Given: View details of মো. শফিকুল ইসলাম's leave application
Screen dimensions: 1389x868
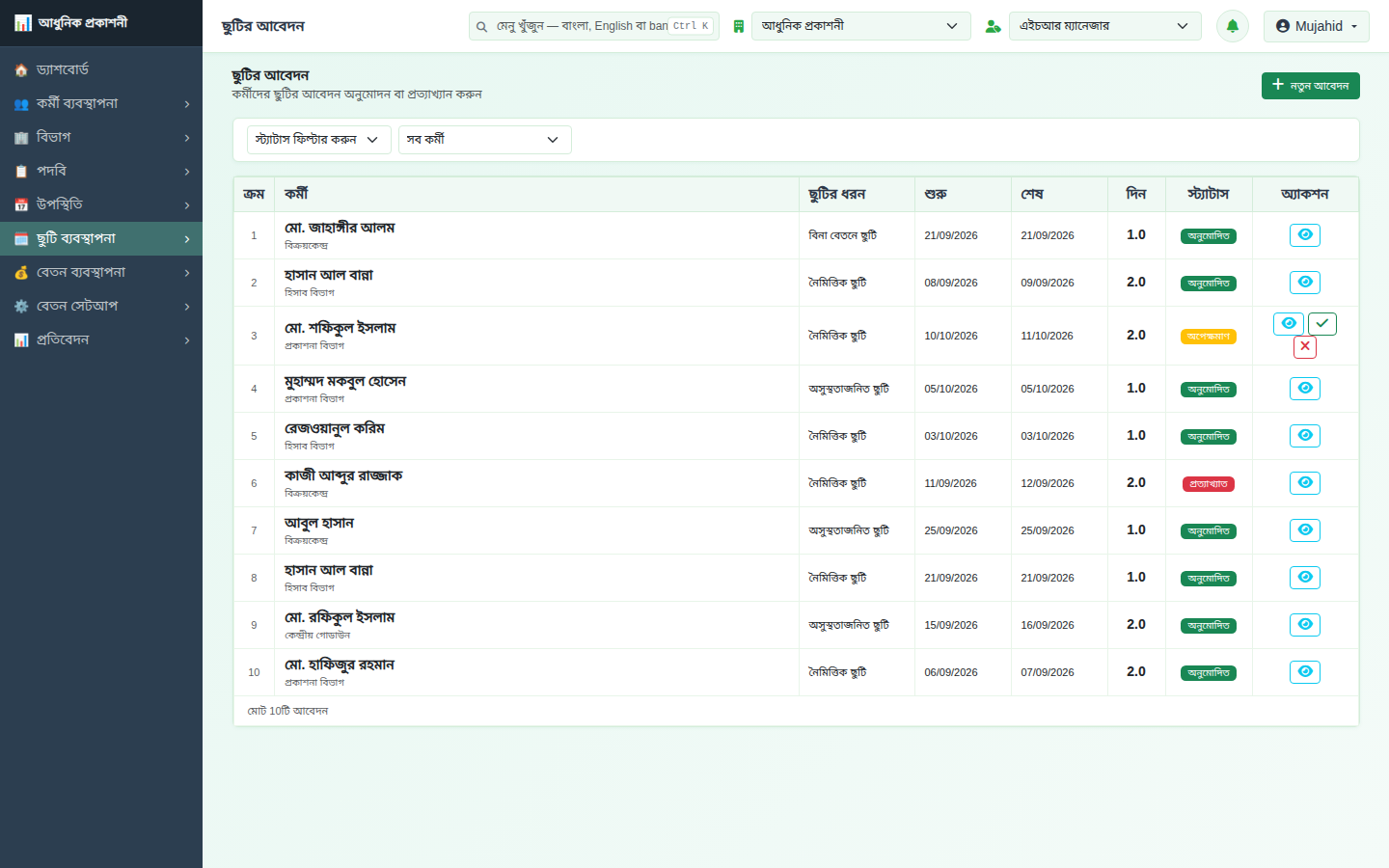Looking at the screenshot, I should point(1289,324).
